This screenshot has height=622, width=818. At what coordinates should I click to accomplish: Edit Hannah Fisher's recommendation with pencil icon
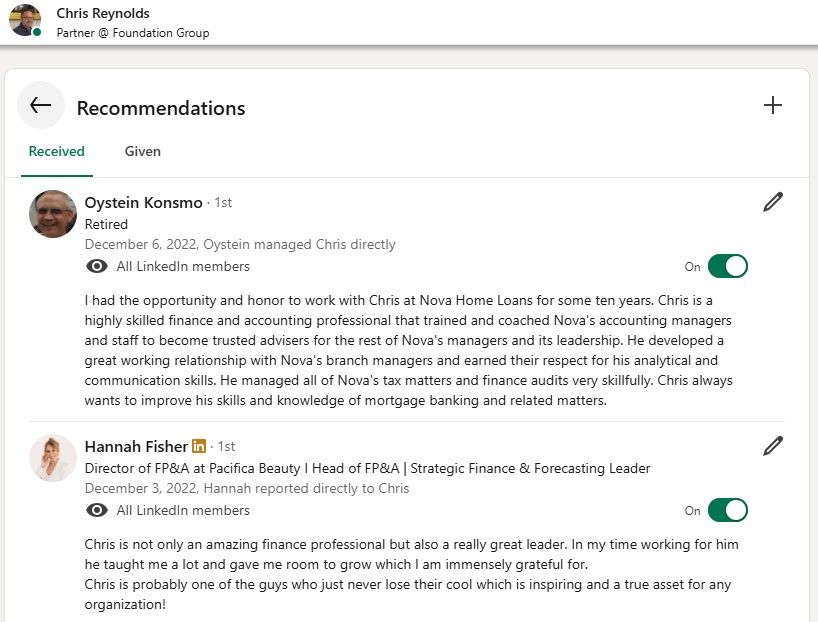[x=772, y=446]
